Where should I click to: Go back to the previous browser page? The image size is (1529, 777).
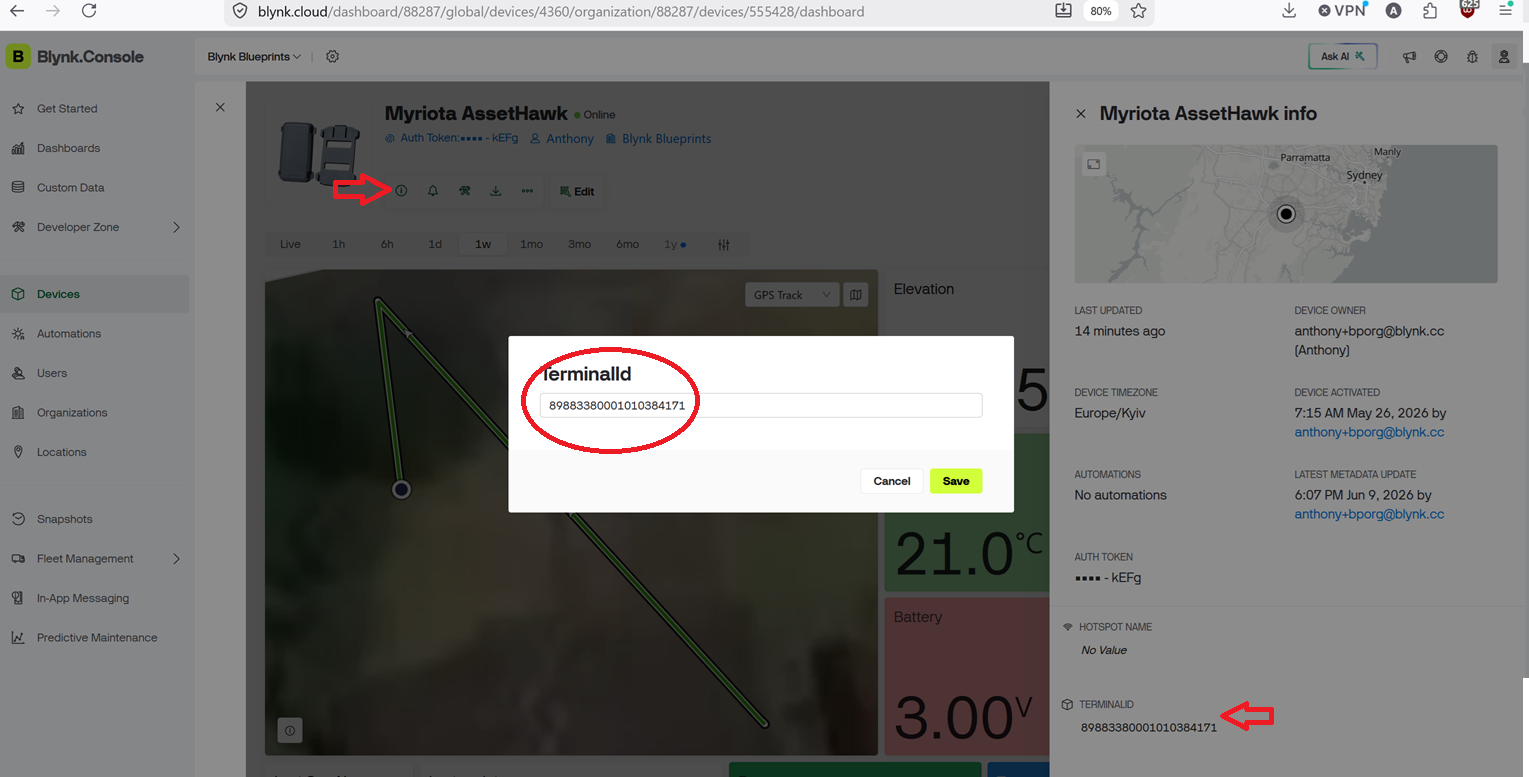coord(17,11)
